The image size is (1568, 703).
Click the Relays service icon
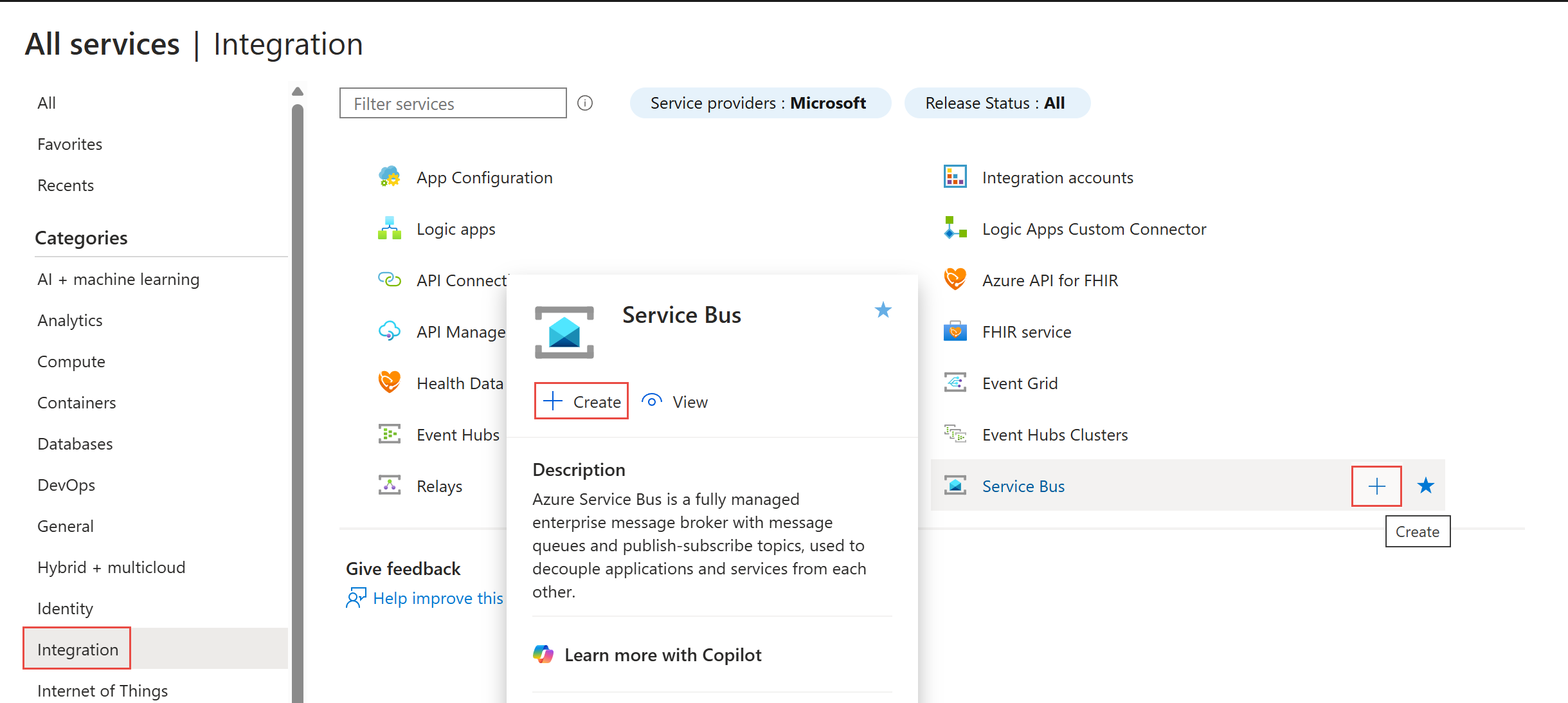pyautogui.click(x=389, y=486)
